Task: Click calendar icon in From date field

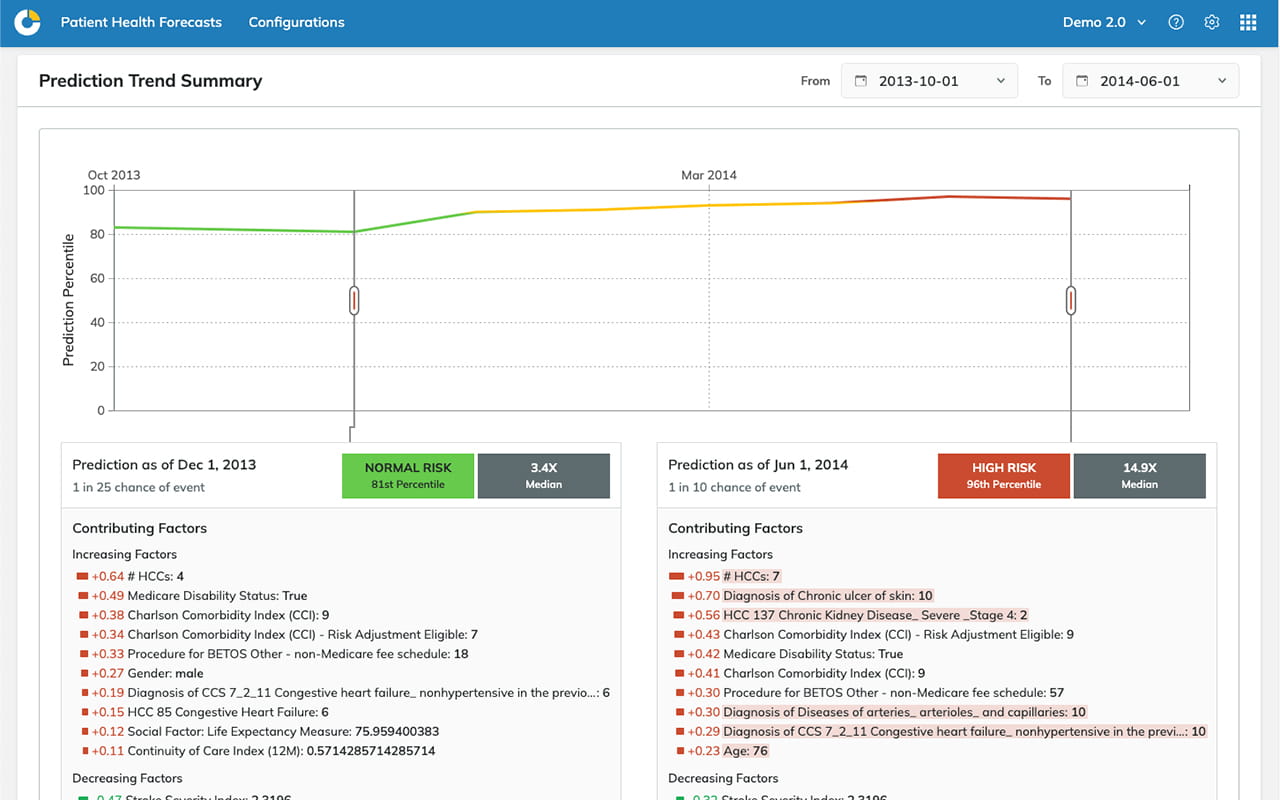Action: click(x=860, y=81)
